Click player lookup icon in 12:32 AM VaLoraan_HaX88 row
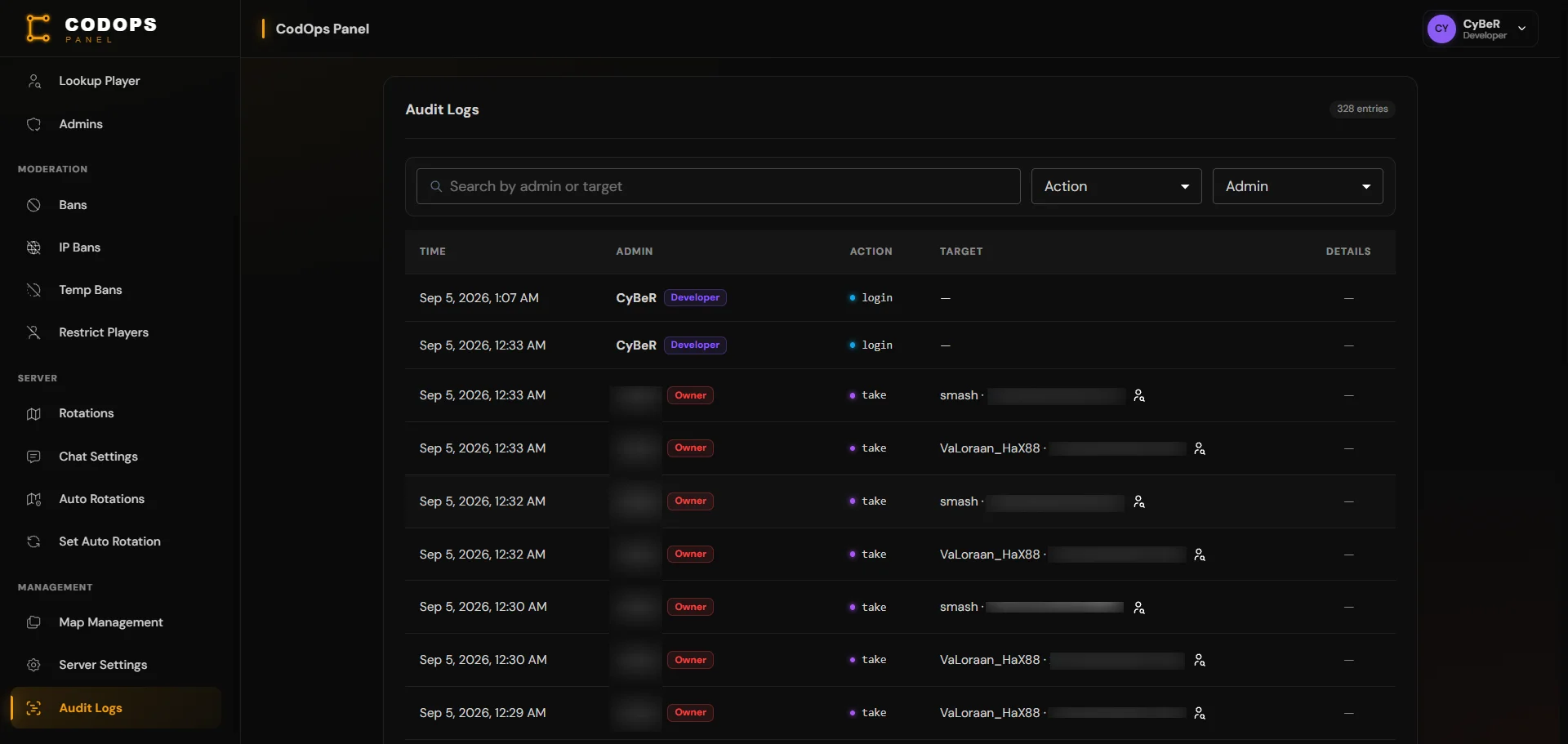 (x=1200, y=555)
